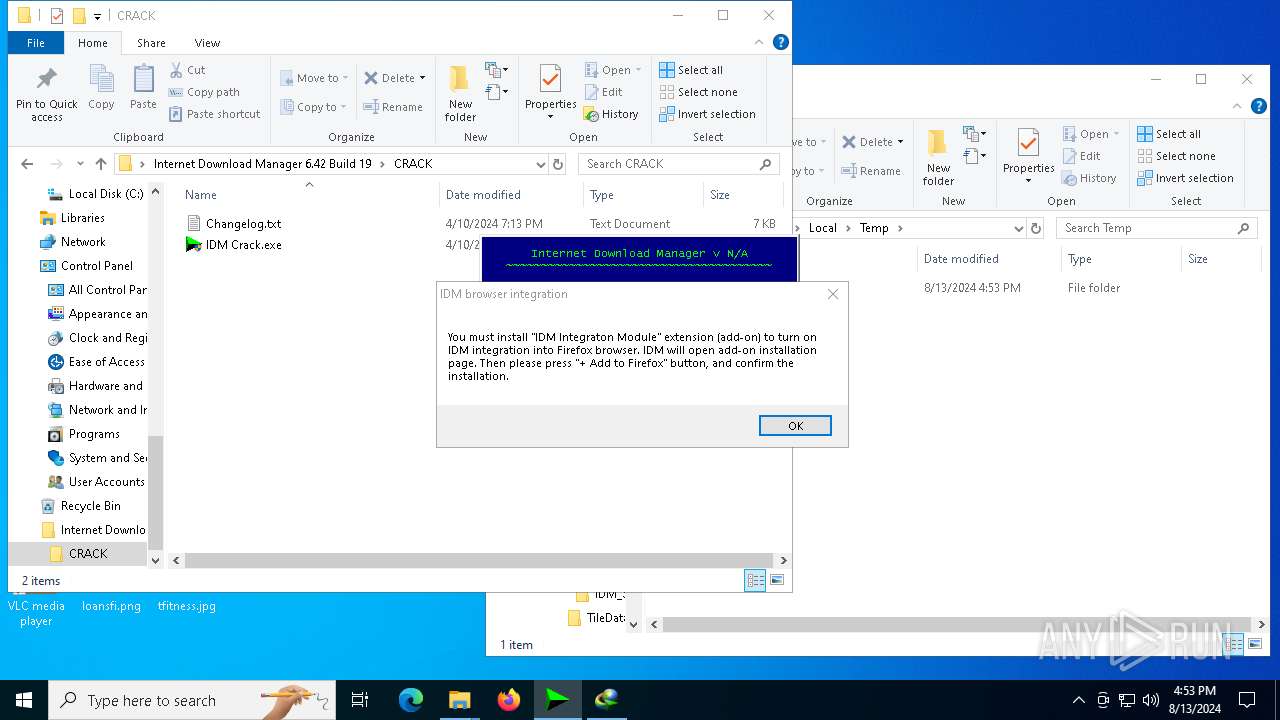Open Microsoft Edge from taskbar
The height and width of the screenshot is (720, 1280).
coord(411,700)
